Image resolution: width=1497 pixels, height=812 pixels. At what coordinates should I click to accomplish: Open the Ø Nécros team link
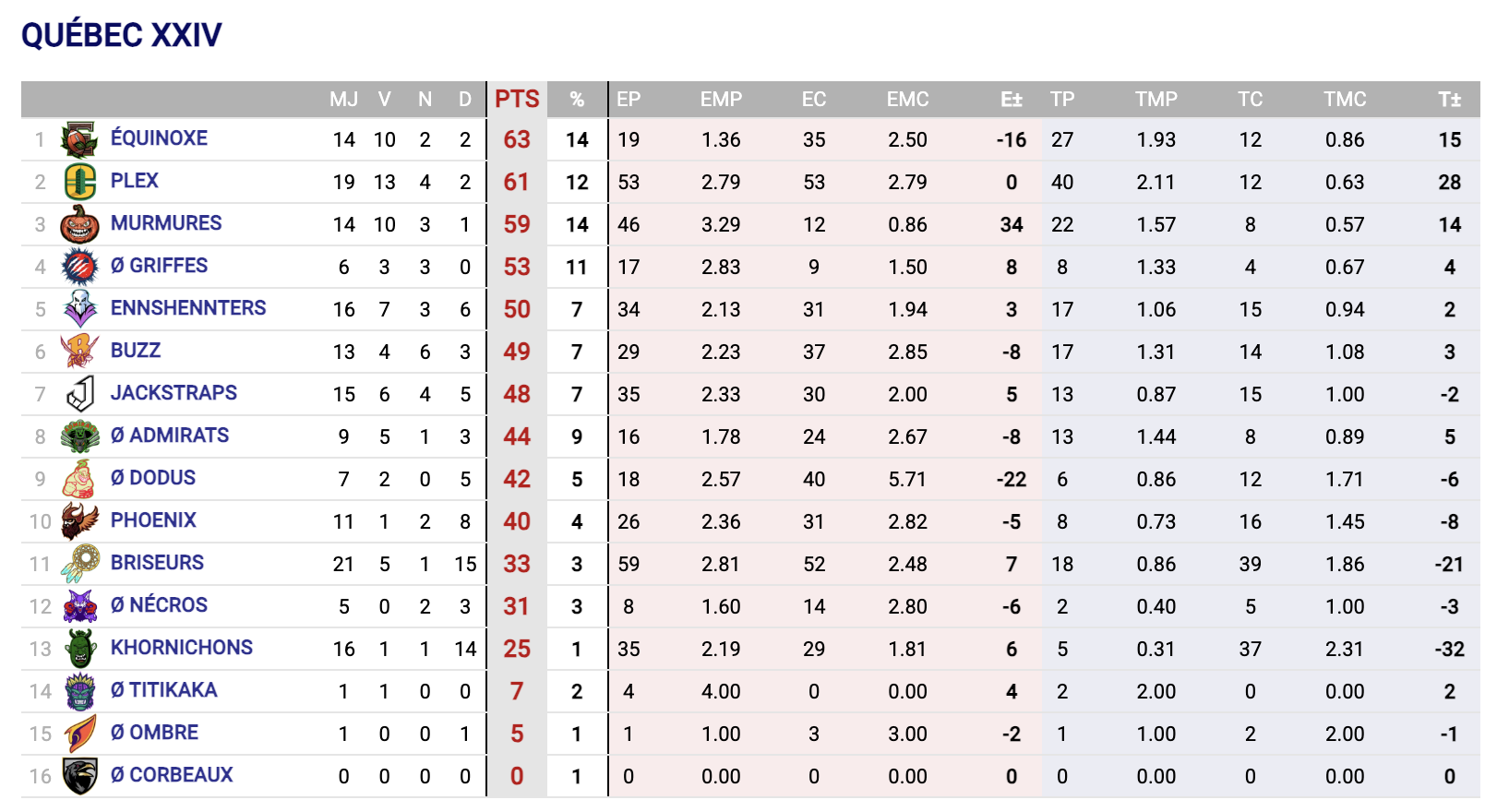(x=159, y=605)
